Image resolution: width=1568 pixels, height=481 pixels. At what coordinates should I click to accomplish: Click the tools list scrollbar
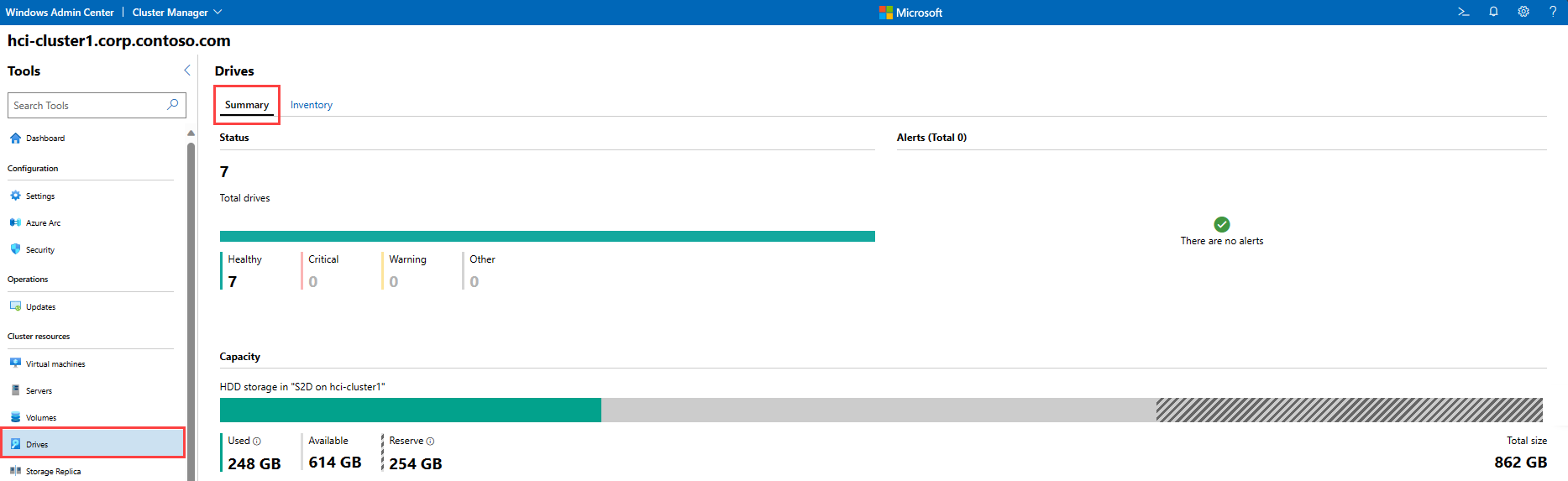click(x=191, y=311)
